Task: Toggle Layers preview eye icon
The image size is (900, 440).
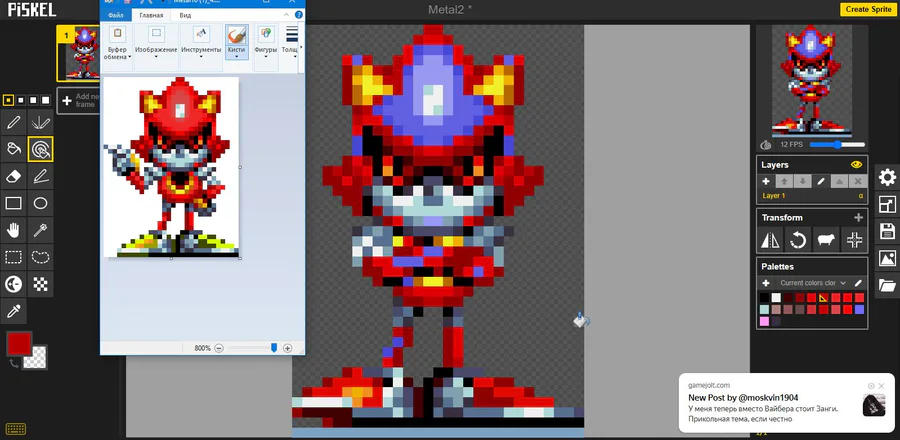Action: (x=856, y=165)
